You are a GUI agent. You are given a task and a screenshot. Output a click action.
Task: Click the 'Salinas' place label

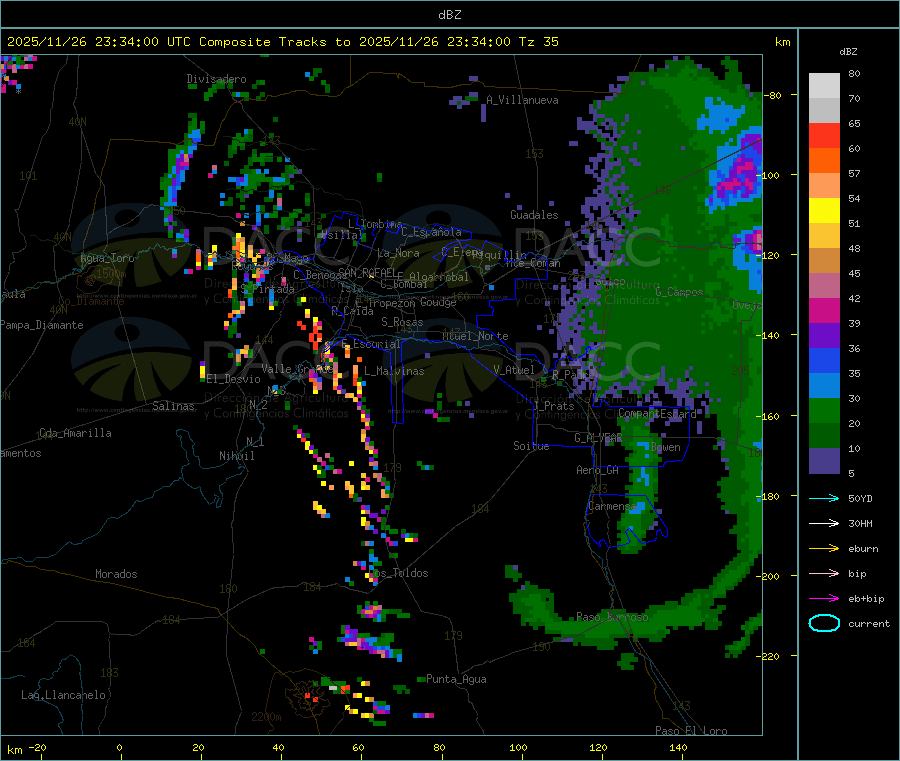click(173, 406)
